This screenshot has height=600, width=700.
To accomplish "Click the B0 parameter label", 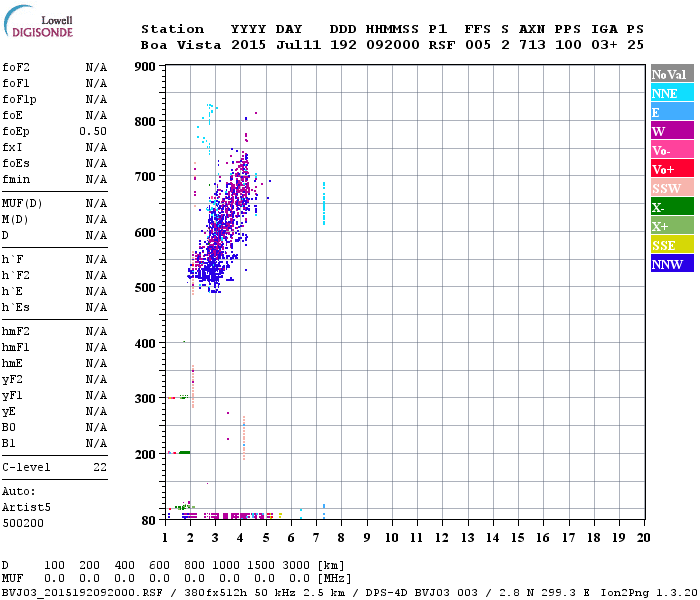I will pos(9,427).
